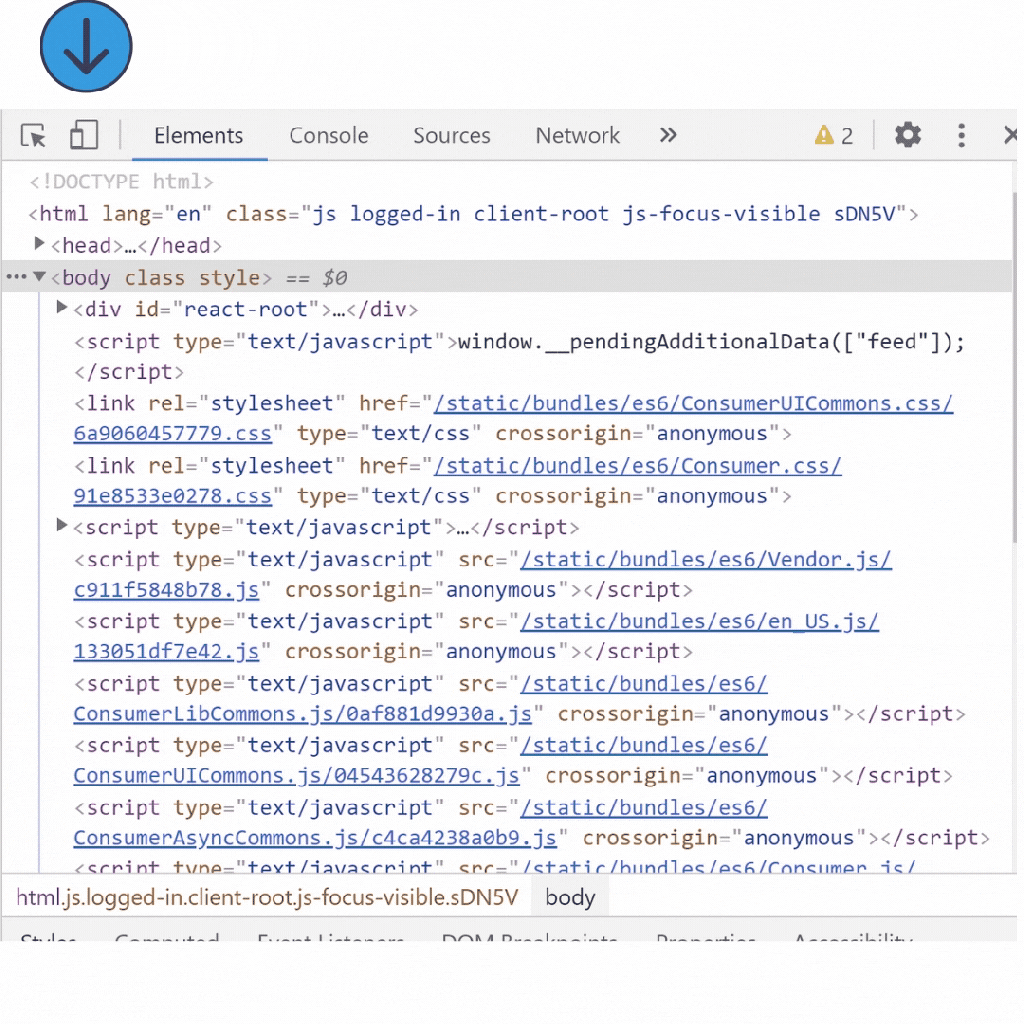Select the html breadcrumb in the path bar
This screenshot has height=1024, width=1024.
click(267, 898)
